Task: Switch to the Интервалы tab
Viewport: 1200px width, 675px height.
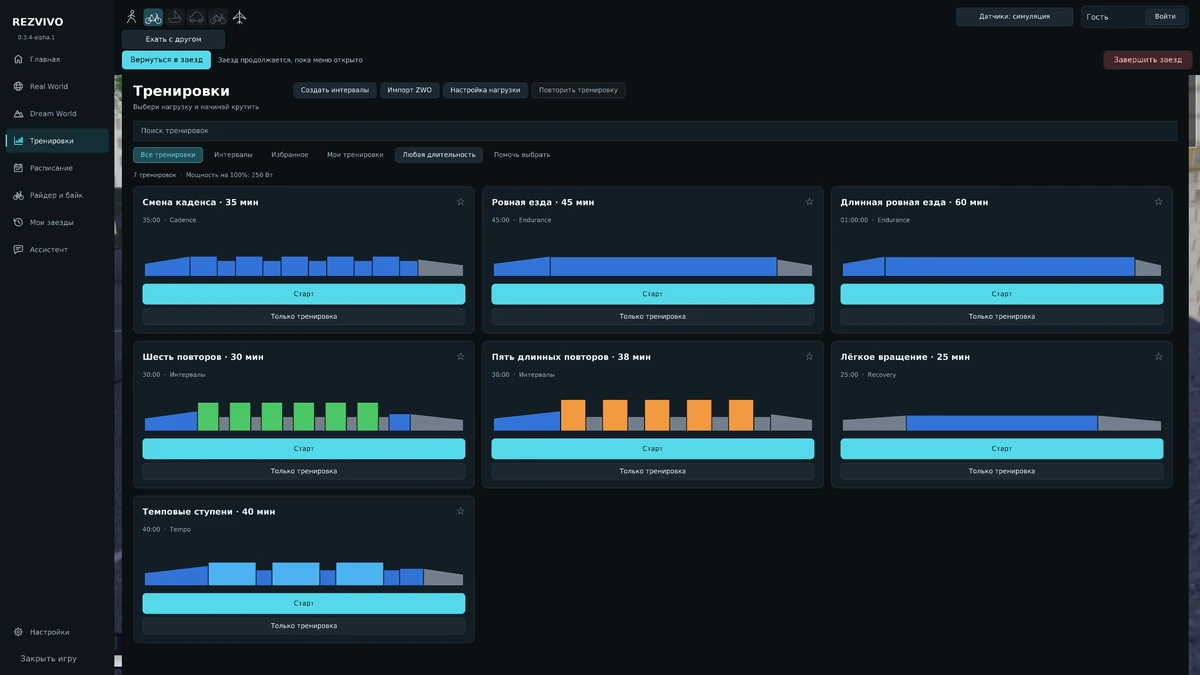Action: coord(233,155)
